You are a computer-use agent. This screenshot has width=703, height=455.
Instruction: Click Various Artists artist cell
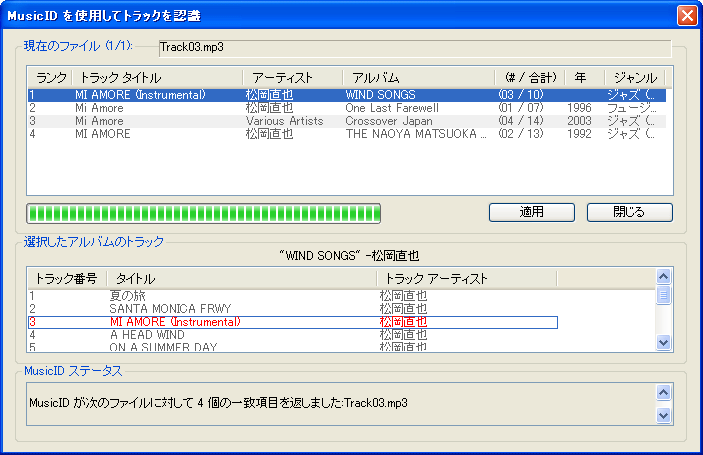tap(284, 121)
